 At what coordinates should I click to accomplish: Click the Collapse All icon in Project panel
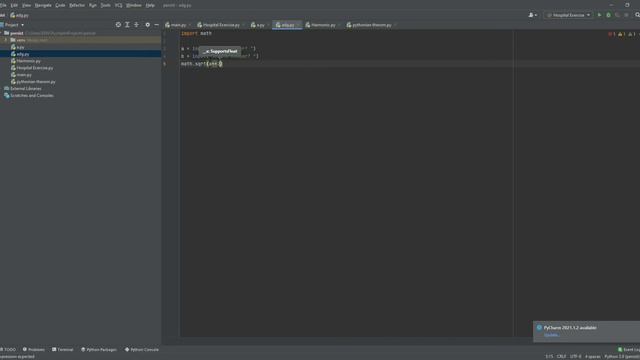pos(136,25)
